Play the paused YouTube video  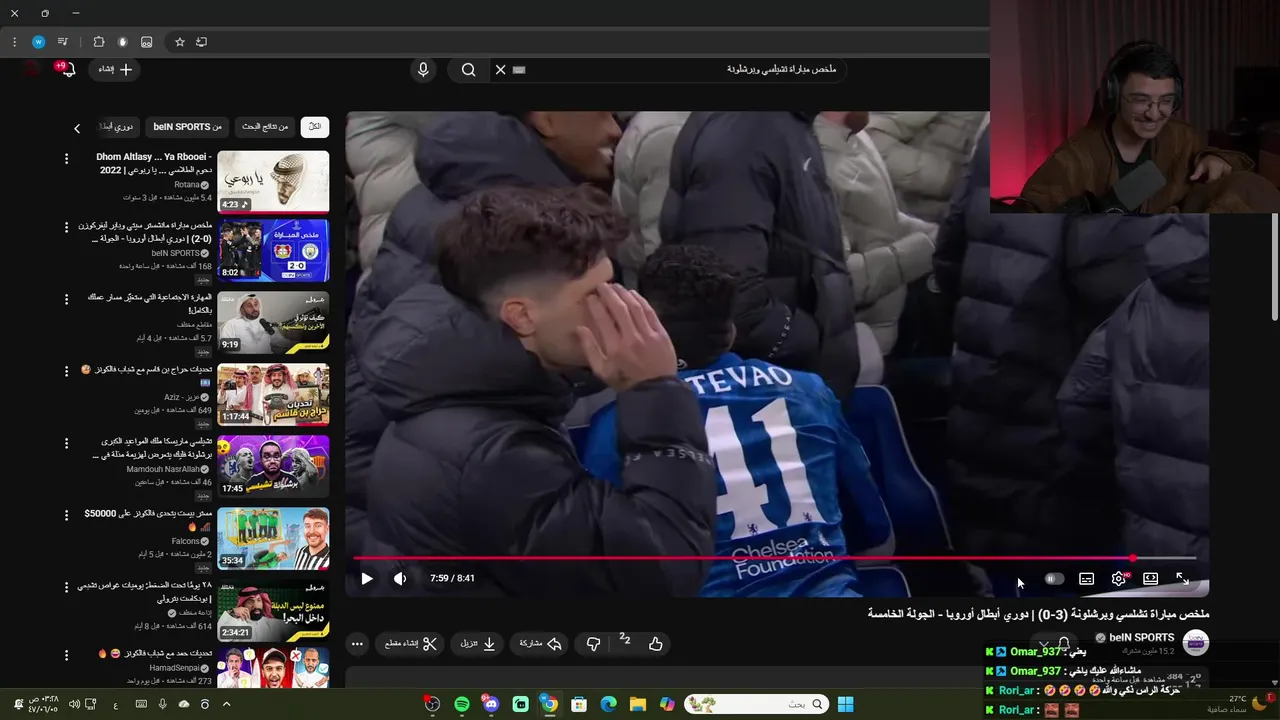[367, 578]
